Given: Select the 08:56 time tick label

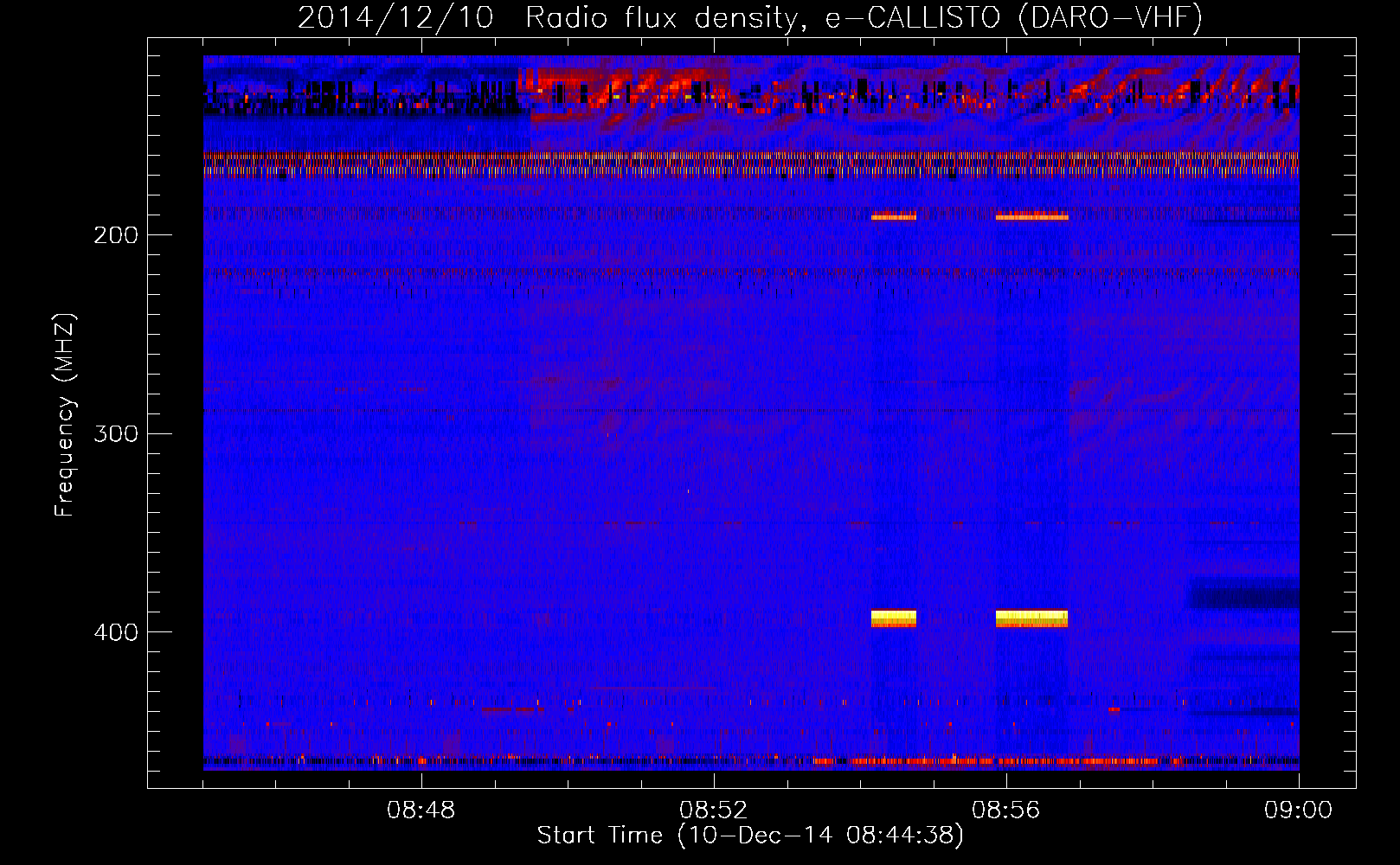Looking at the screenshot, I should (1006, 811).
